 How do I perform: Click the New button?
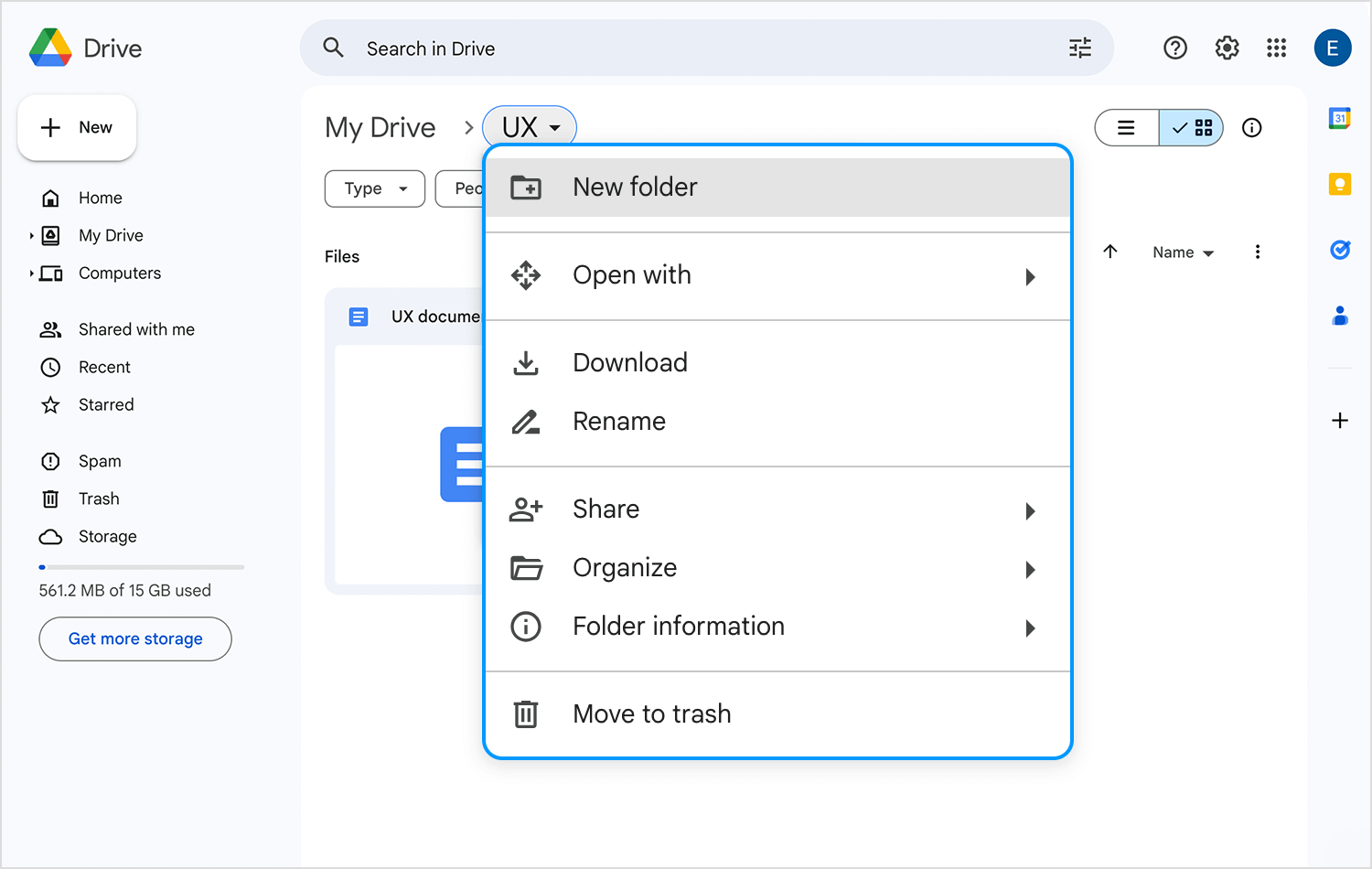click(x=77, y=128)
